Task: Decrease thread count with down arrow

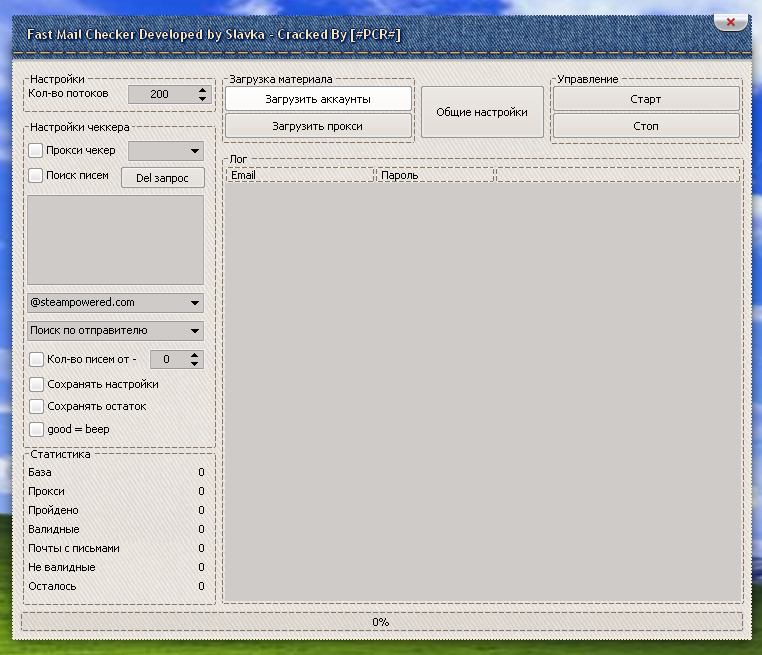Action: click(203, 99)
